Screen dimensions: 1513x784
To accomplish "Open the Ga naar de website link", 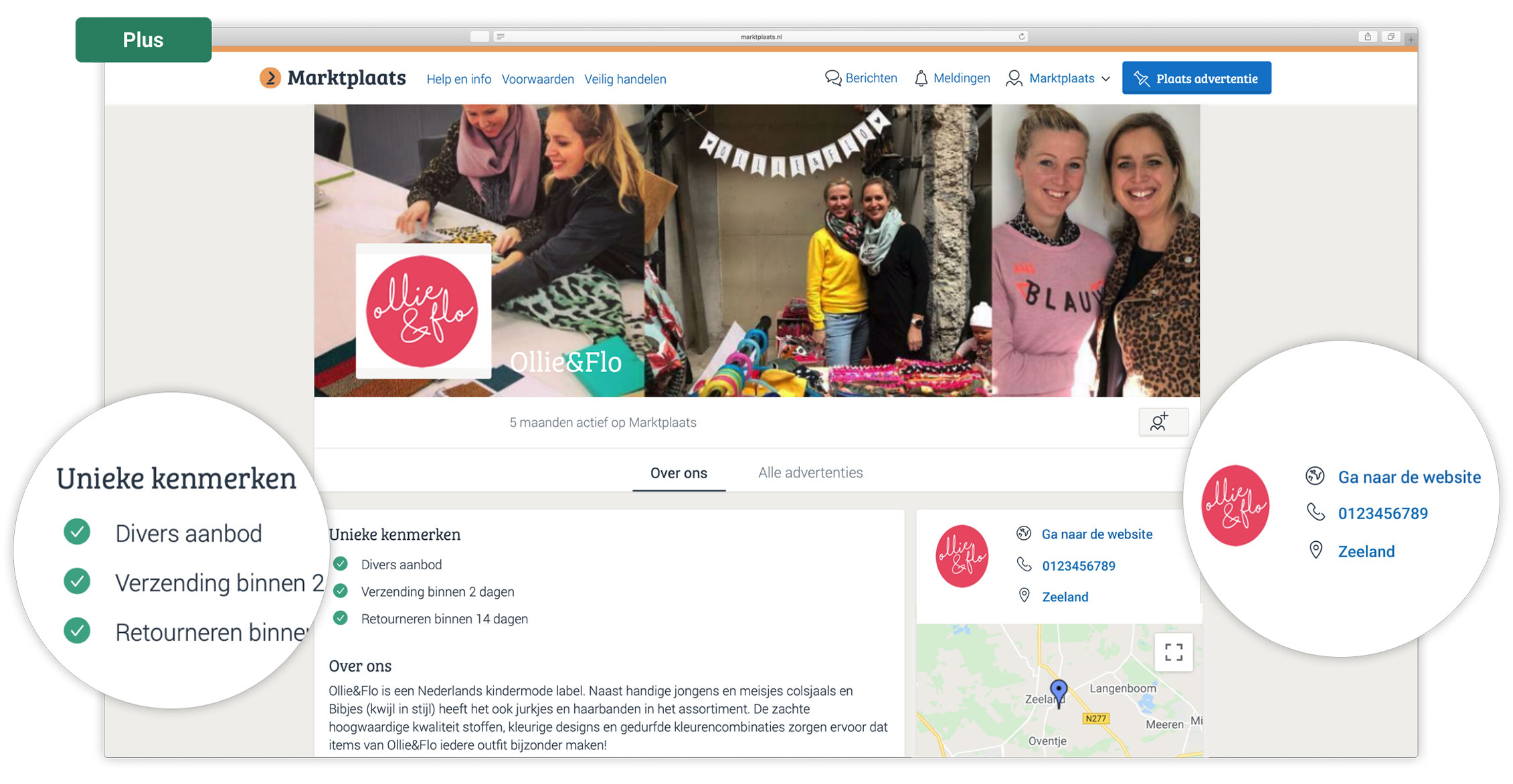I will pyautogui.click(x=1097, y=534).
